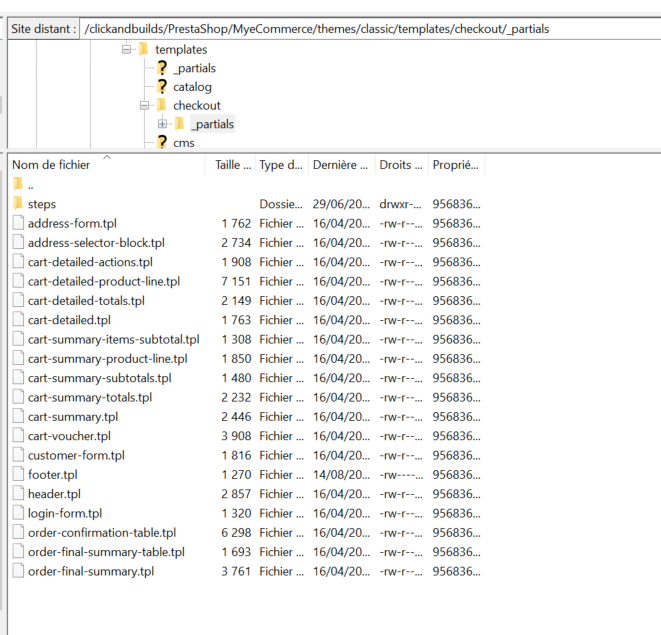This screenshot has width=661, height=635.
Task: Select cart-summary.tpl file
Action: point(73,417)
